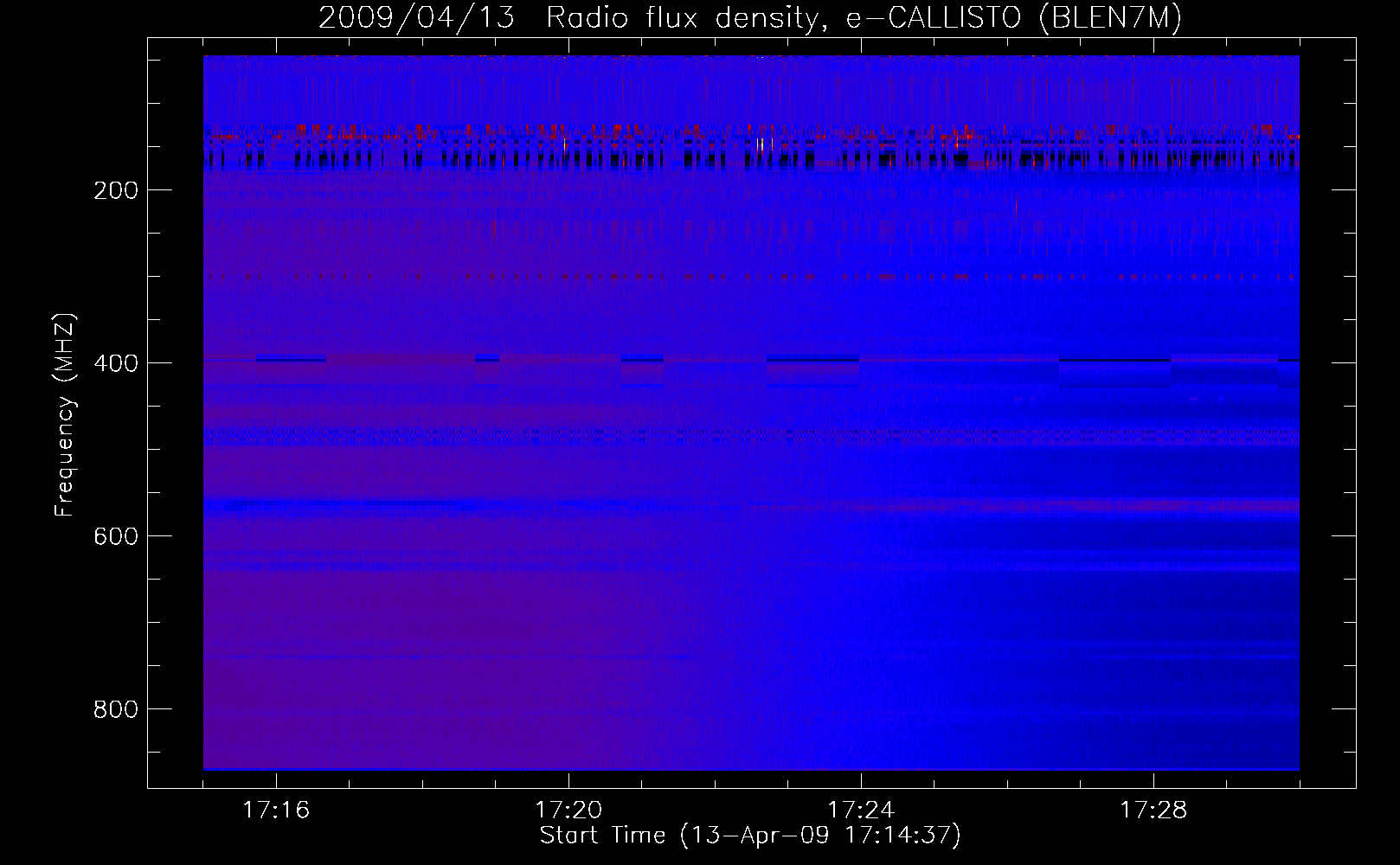Click the 'Start Time (13-Apr-09 17:14:37)' label
This screenshot has width=1400, height=865.
click(750, 836)
